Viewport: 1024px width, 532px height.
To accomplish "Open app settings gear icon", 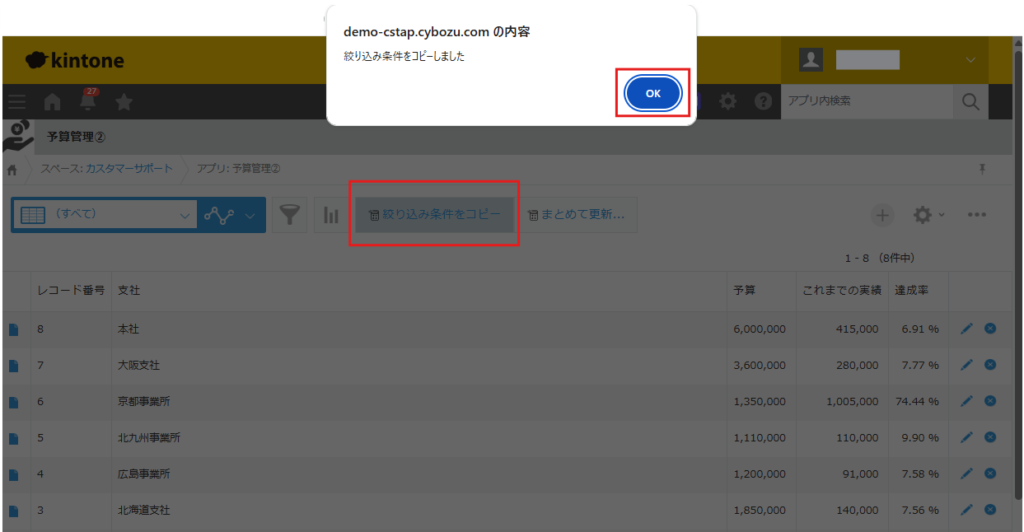I will pos(922,215).
